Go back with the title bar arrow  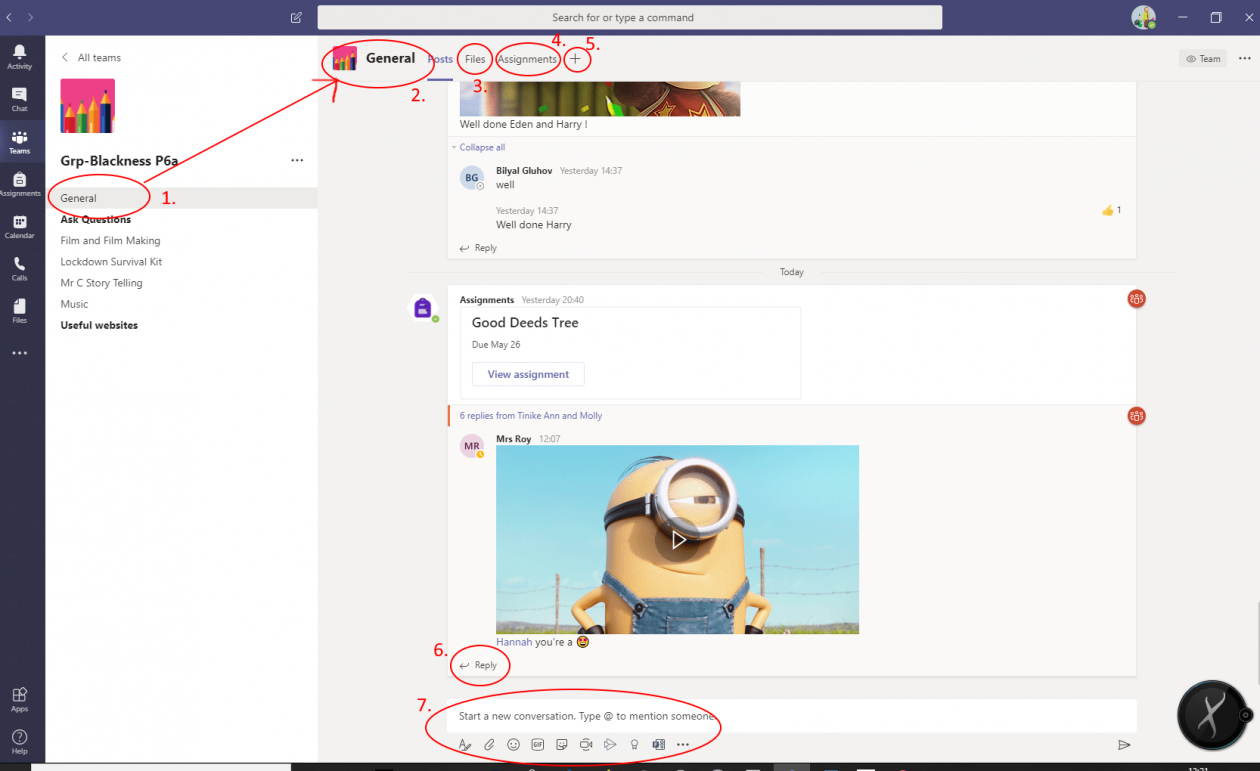point(9,17)
